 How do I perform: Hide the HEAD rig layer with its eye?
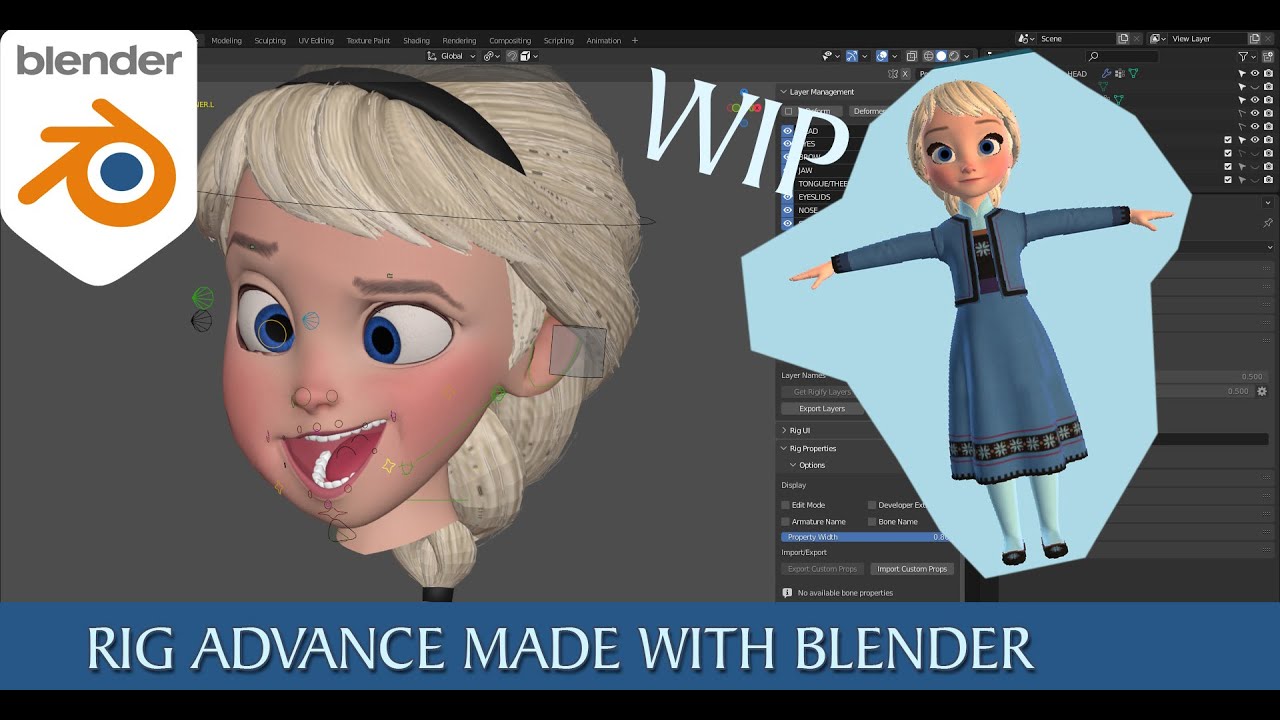(x=787, y=131)
